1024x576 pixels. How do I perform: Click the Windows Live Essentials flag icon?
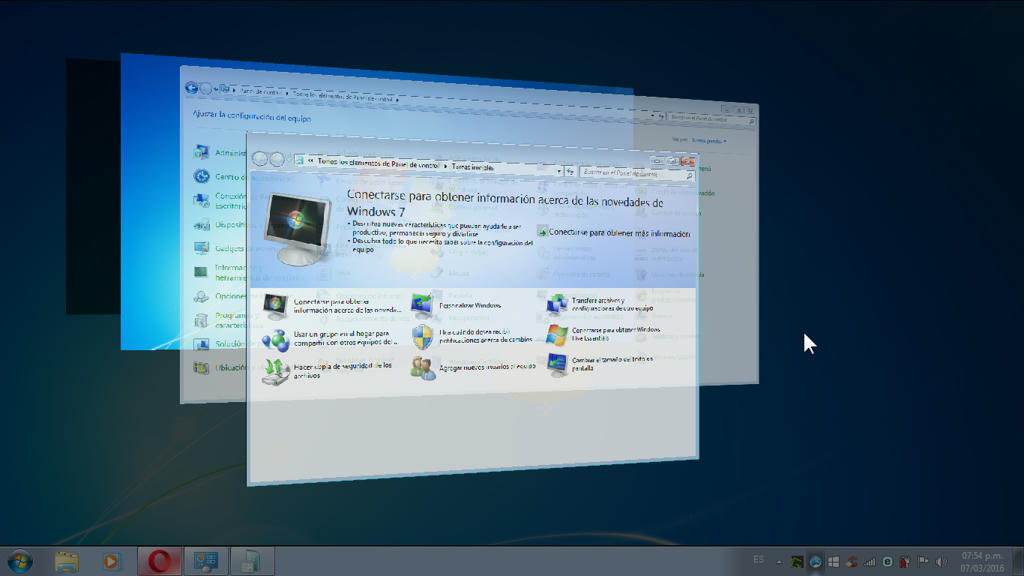[556, 334]
